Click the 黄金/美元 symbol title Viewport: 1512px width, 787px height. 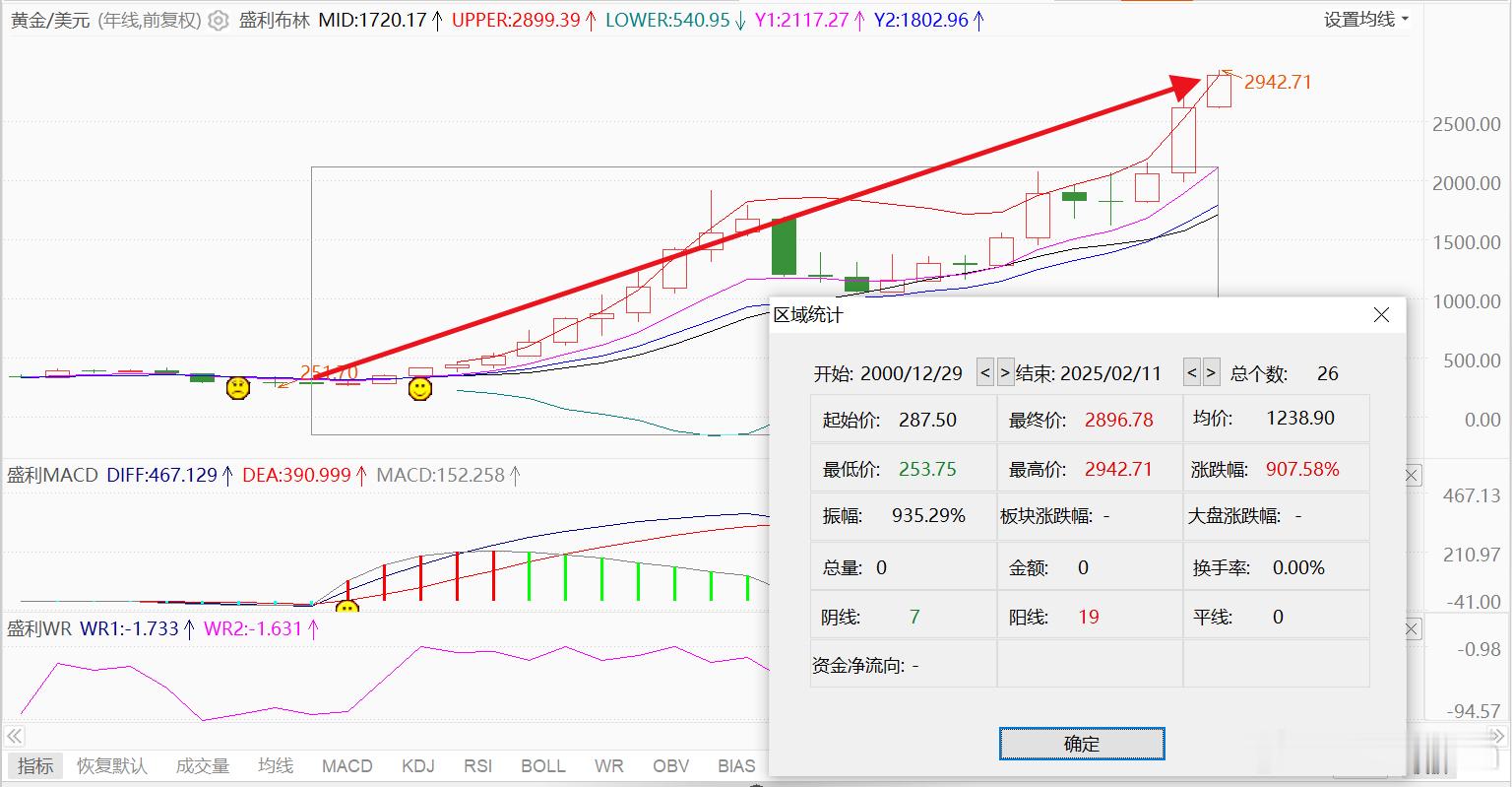[50, 20]
